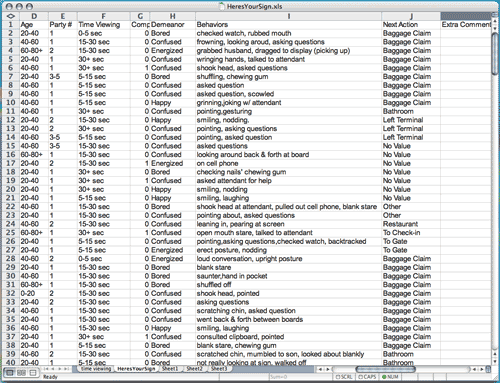
Task: Go to previous sheet tab navigation arrow
Action: point(53,369)
